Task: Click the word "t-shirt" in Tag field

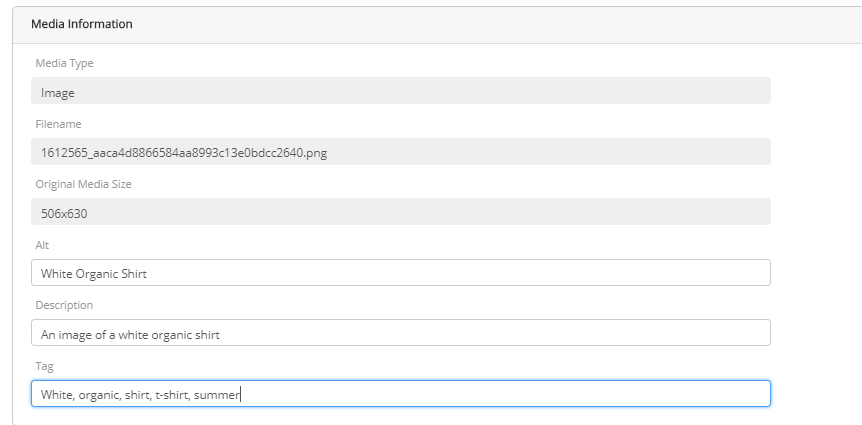Action: (x=170, y=394)
